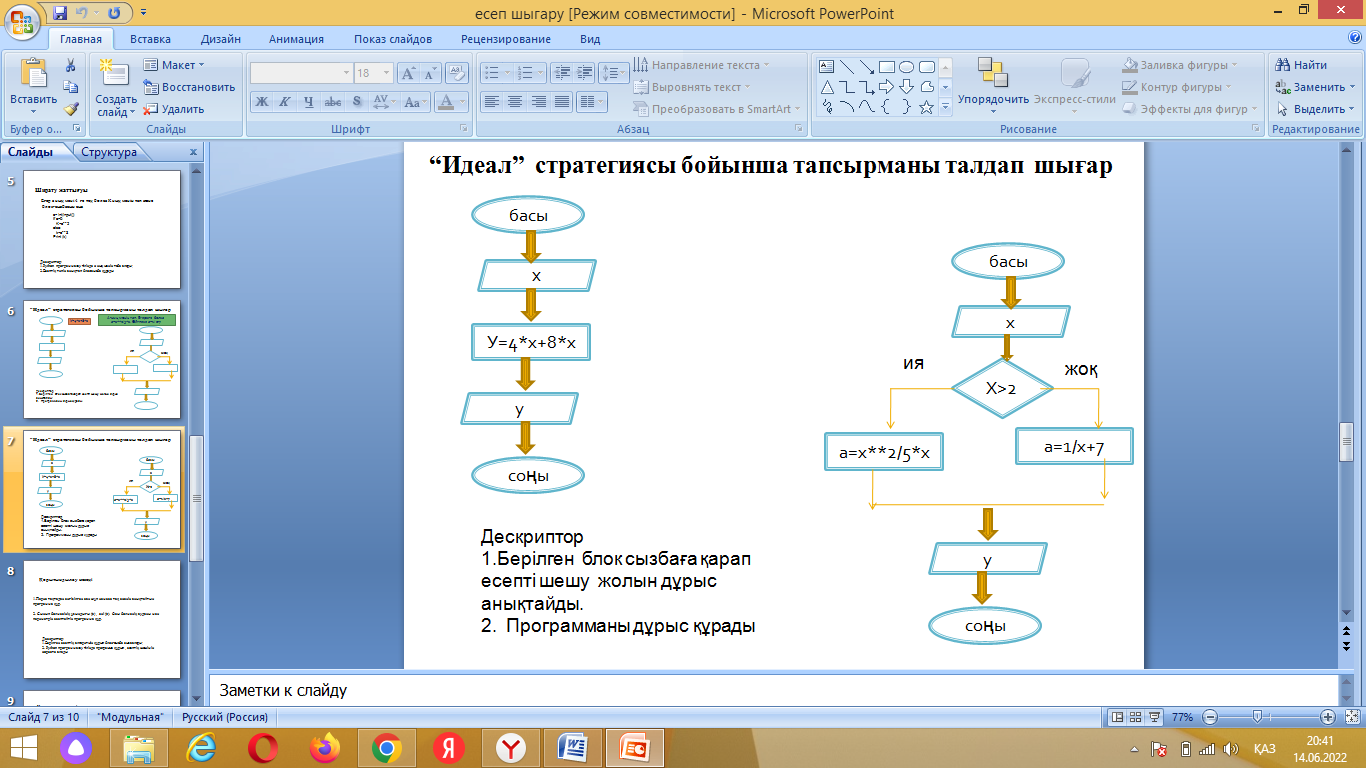Activate the Format Painter brush
This screenshot has height=768, width=1366.
(x=71, y=109)
